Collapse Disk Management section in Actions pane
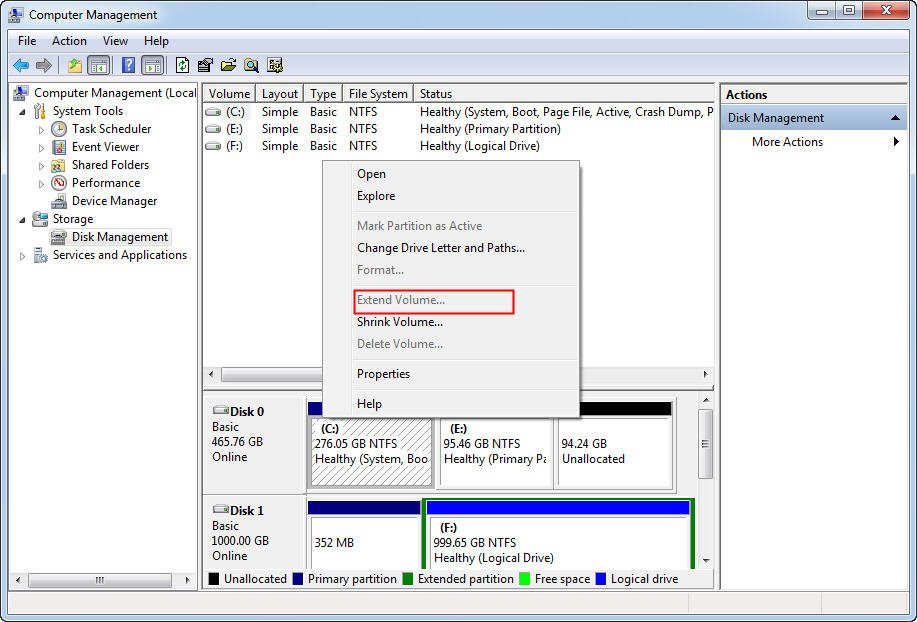 pos(895,118)
